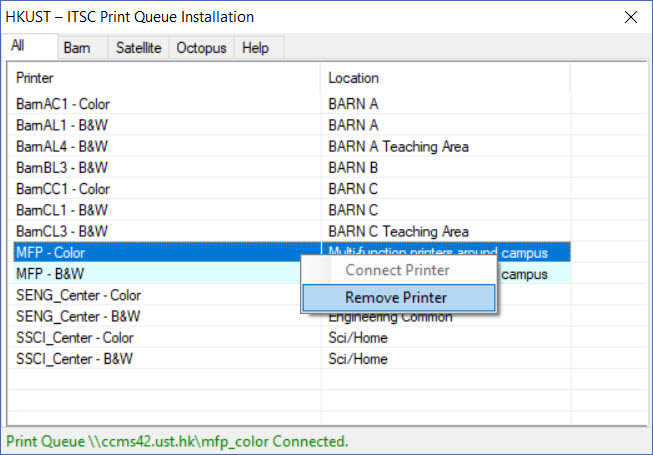Viewport: 653px width, 455px height.
Task: Select SSCI_Center - B&W printer entry
Action: click(x=75, y=358)
